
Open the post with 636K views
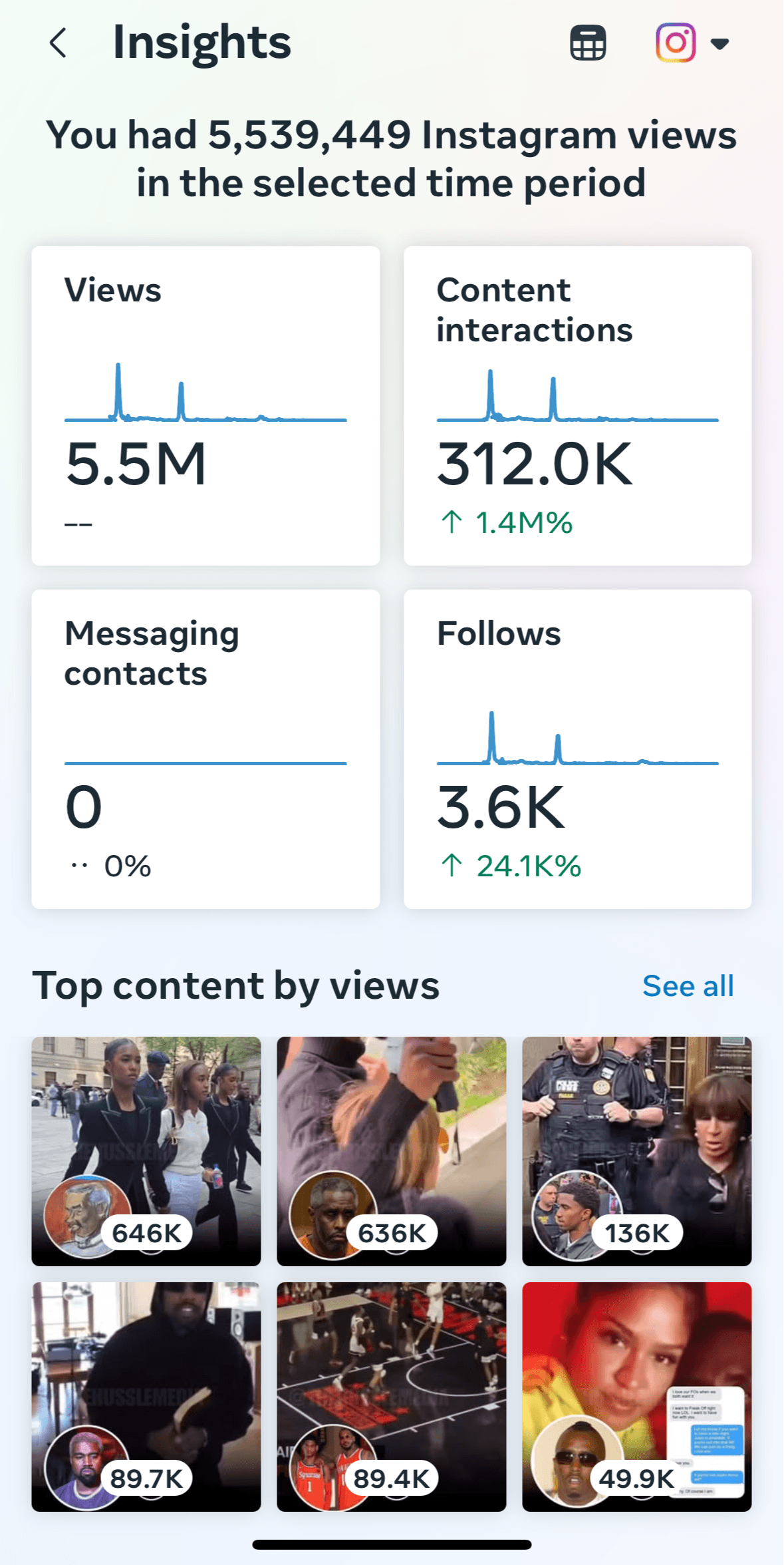[x=391, y=1118]
